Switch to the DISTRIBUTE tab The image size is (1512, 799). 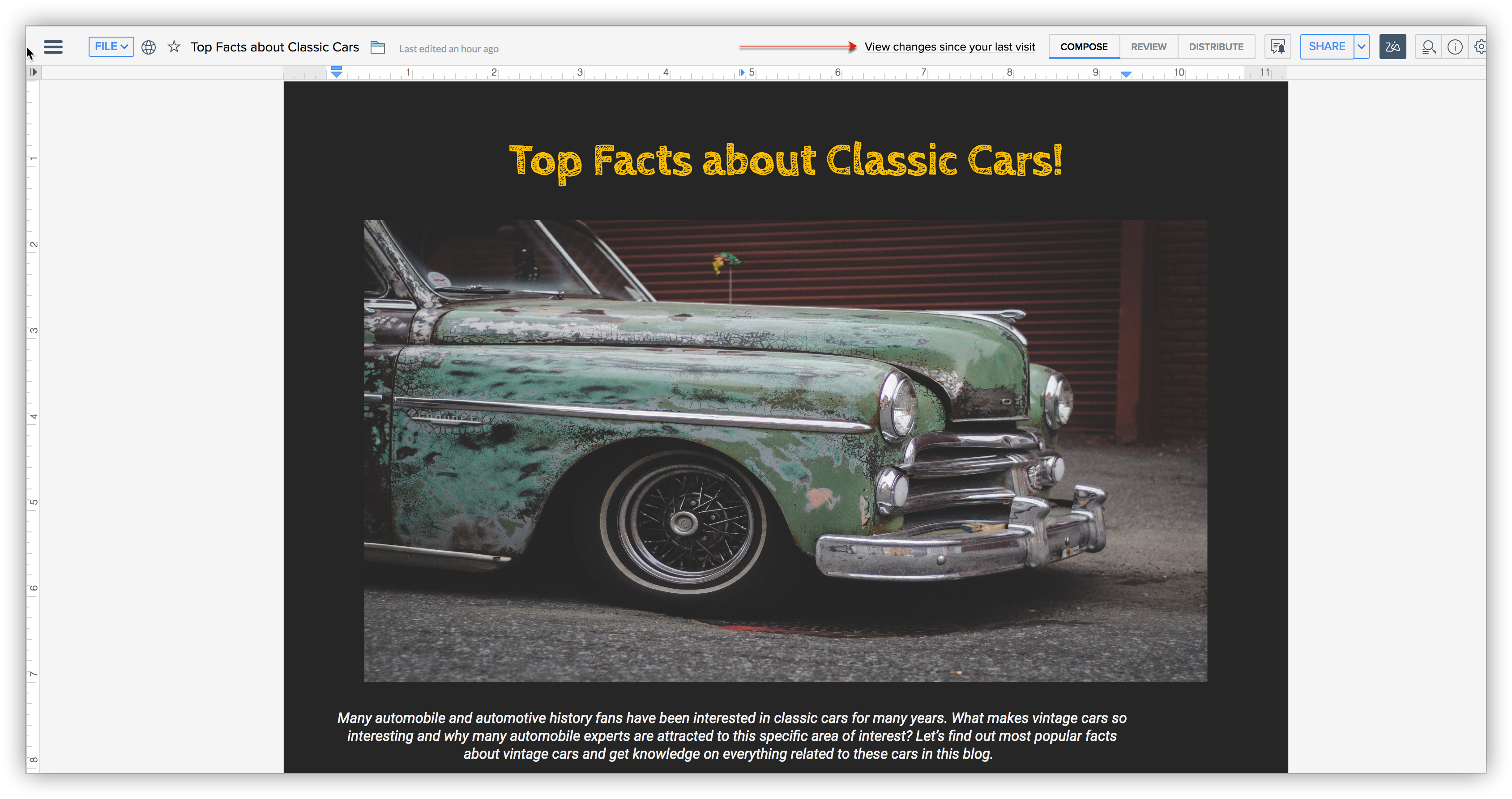tap(1216, 47)
